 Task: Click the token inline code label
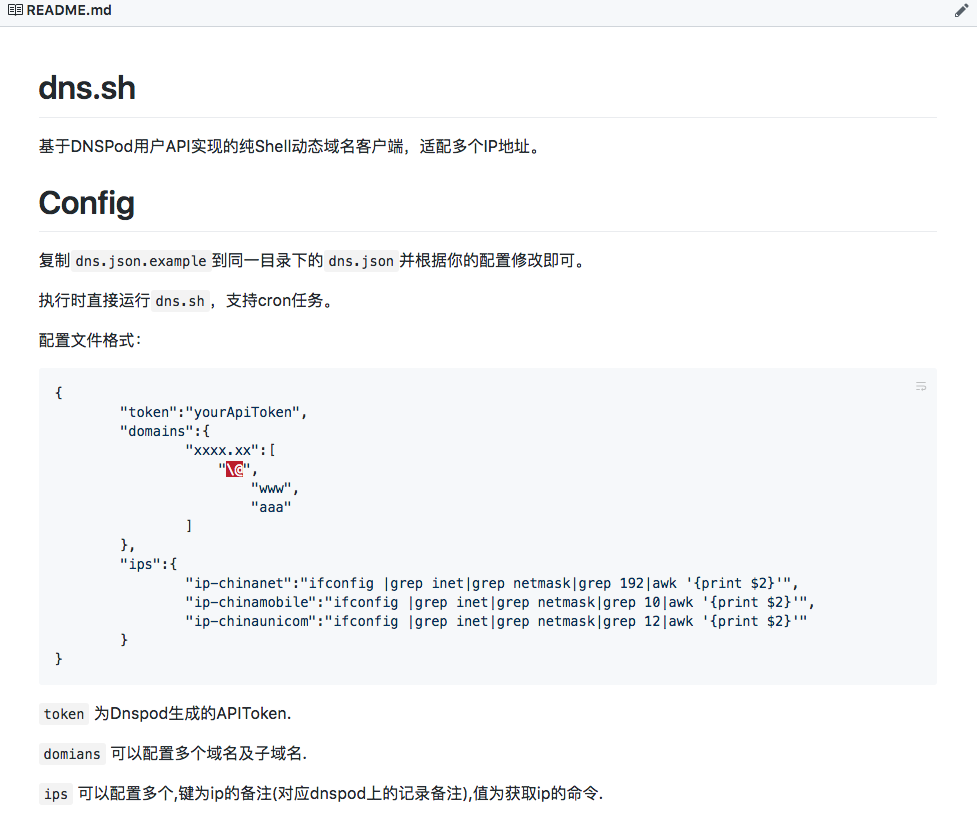coord(63,713)
